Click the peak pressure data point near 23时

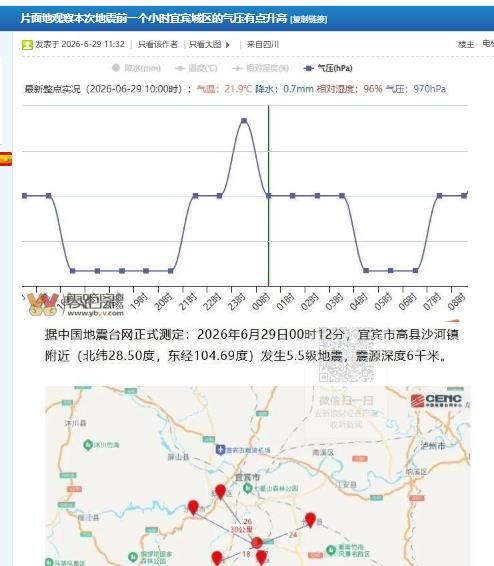(244, 121)
